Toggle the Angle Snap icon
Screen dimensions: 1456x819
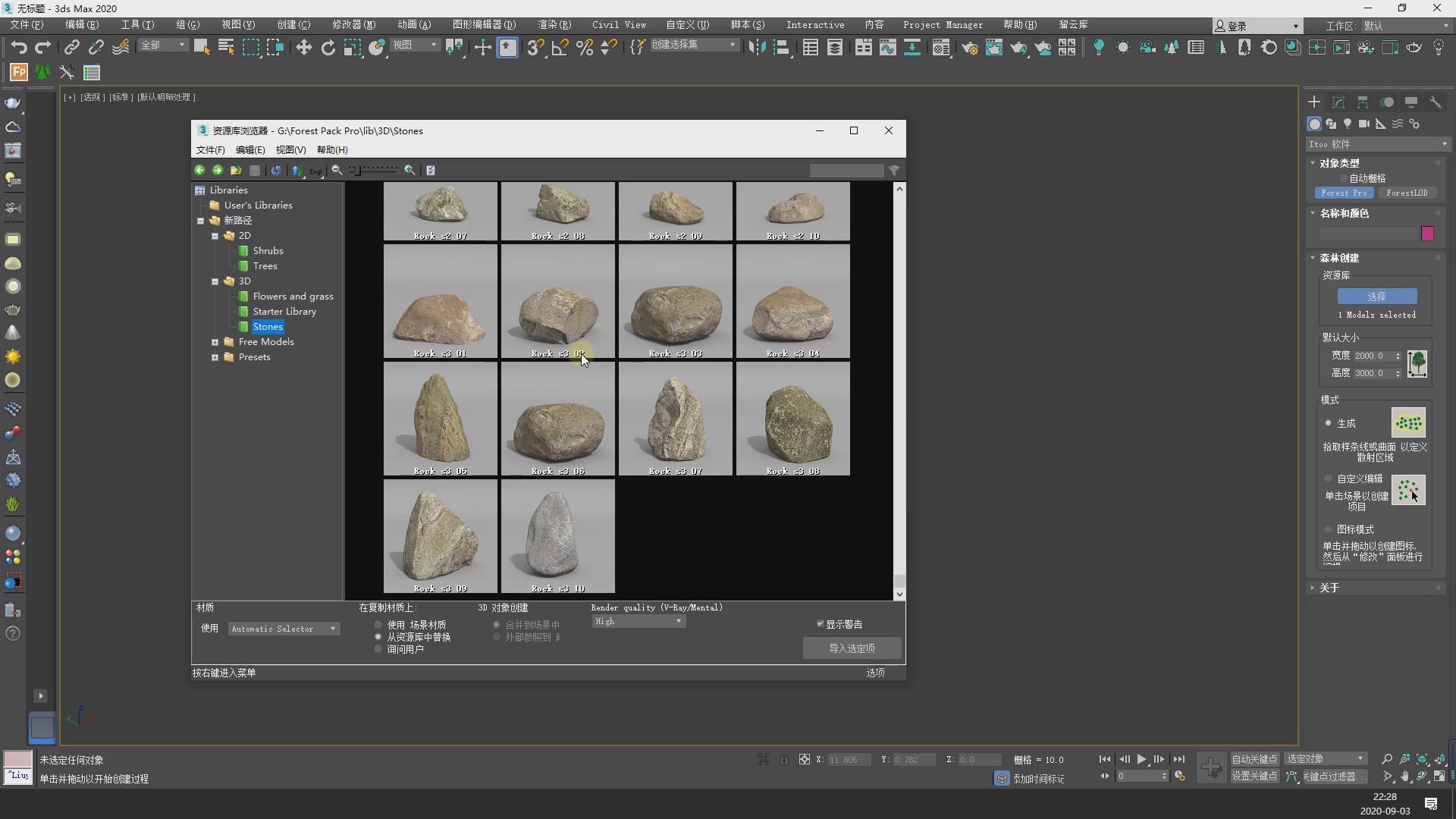point(560,48)
